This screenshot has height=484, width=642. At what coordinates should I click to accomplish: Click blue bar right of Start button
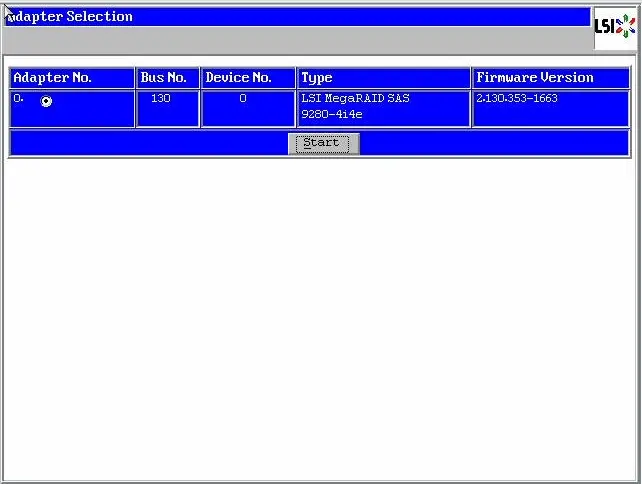[490, 143]
